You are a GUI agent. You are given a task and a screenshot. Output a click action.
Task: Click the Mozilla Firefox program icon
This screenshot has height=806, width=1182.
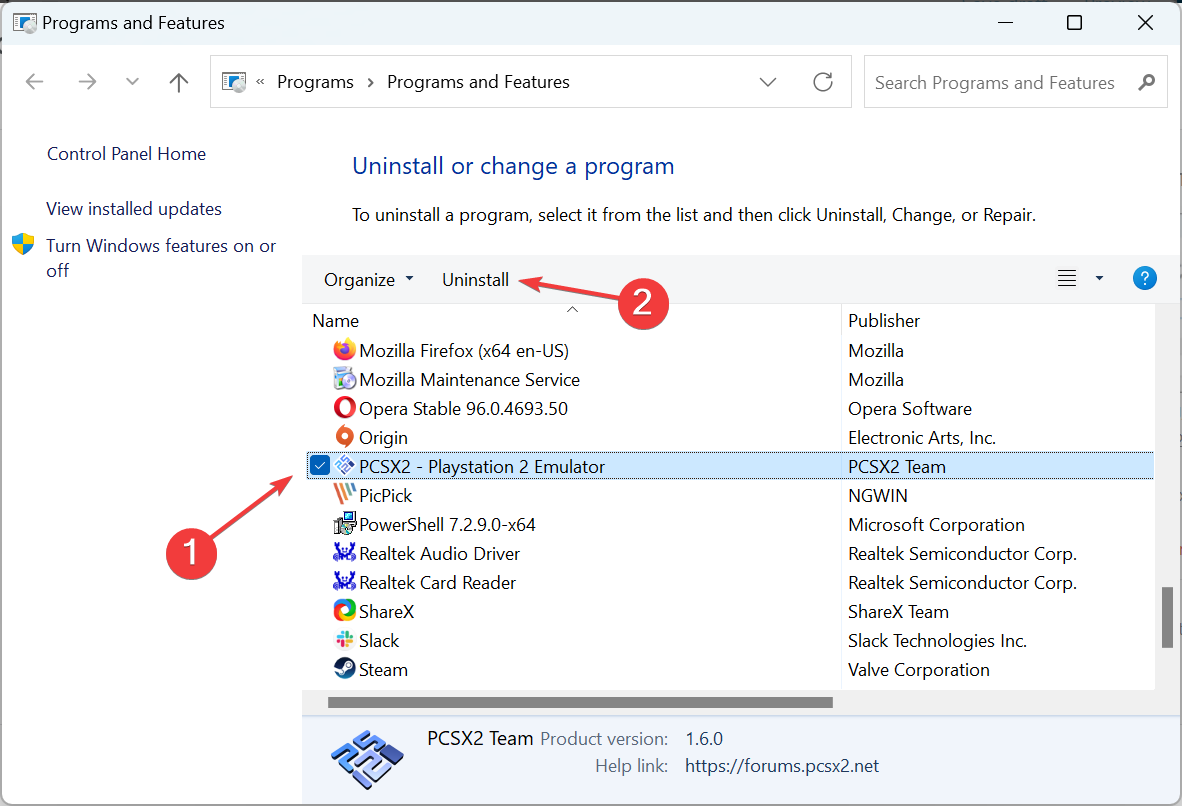point(344,350)
